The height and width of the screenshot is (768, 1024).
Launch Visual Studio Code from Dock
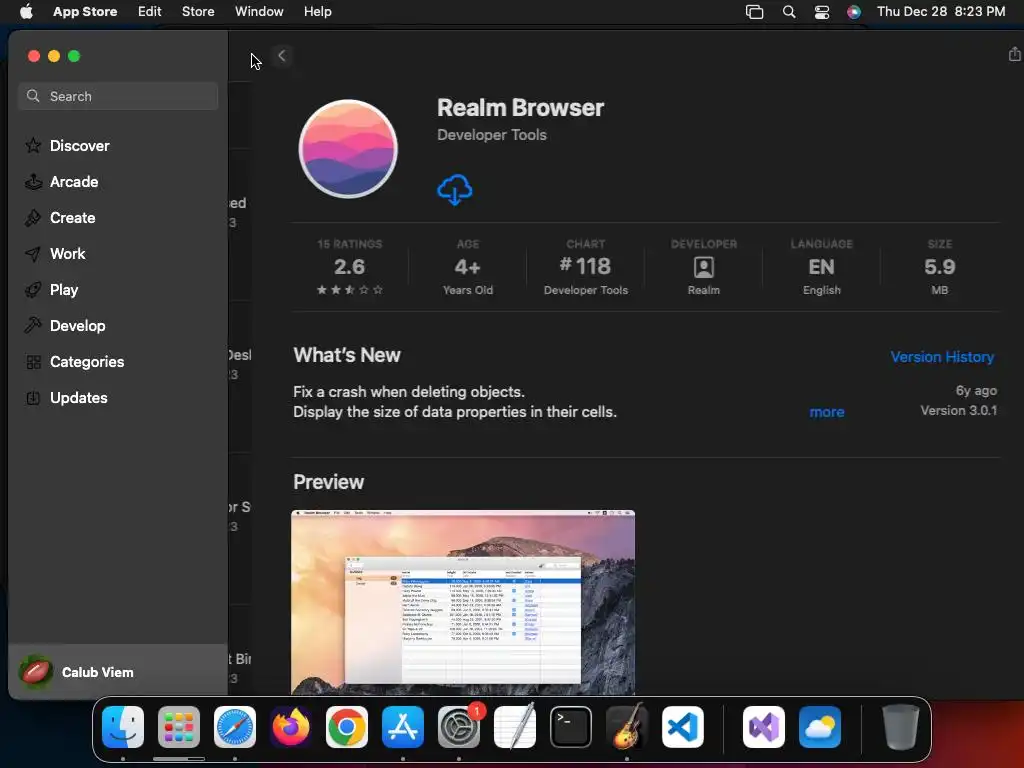pos(682,727)
